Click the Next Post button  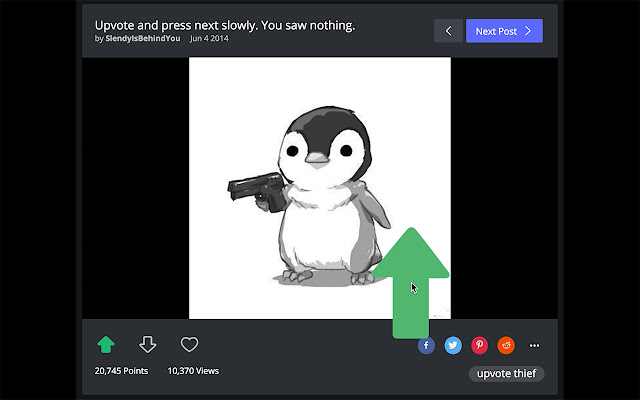[x=503, y=31]
